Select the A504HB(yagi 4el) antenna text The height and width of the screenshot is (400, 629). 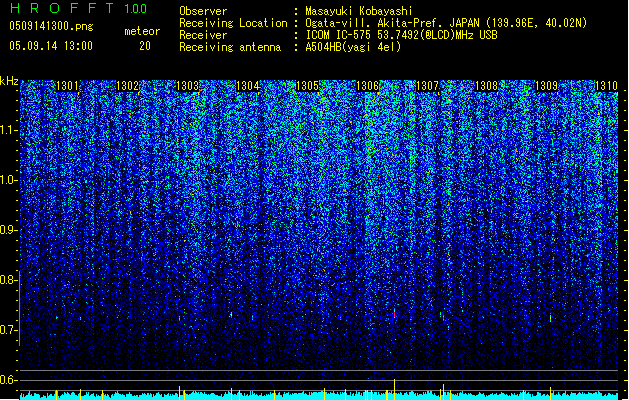click(x=353, y=47)
